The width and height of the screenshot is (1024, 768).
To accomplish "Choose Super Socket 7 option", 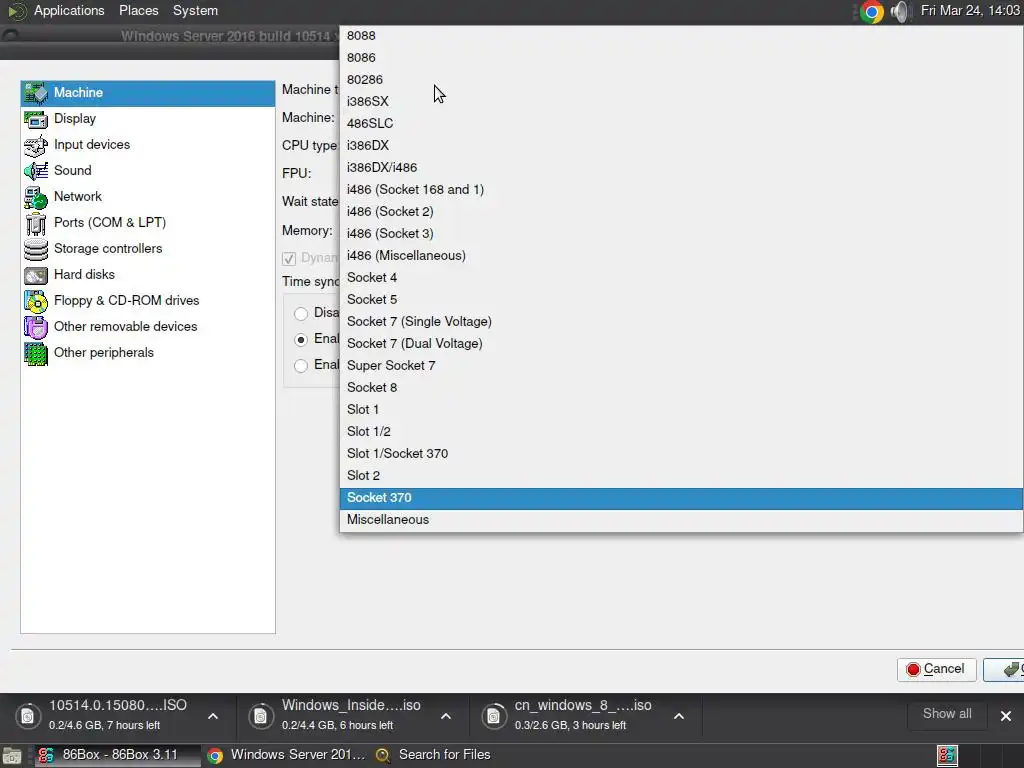I will (x=681, y=366).
